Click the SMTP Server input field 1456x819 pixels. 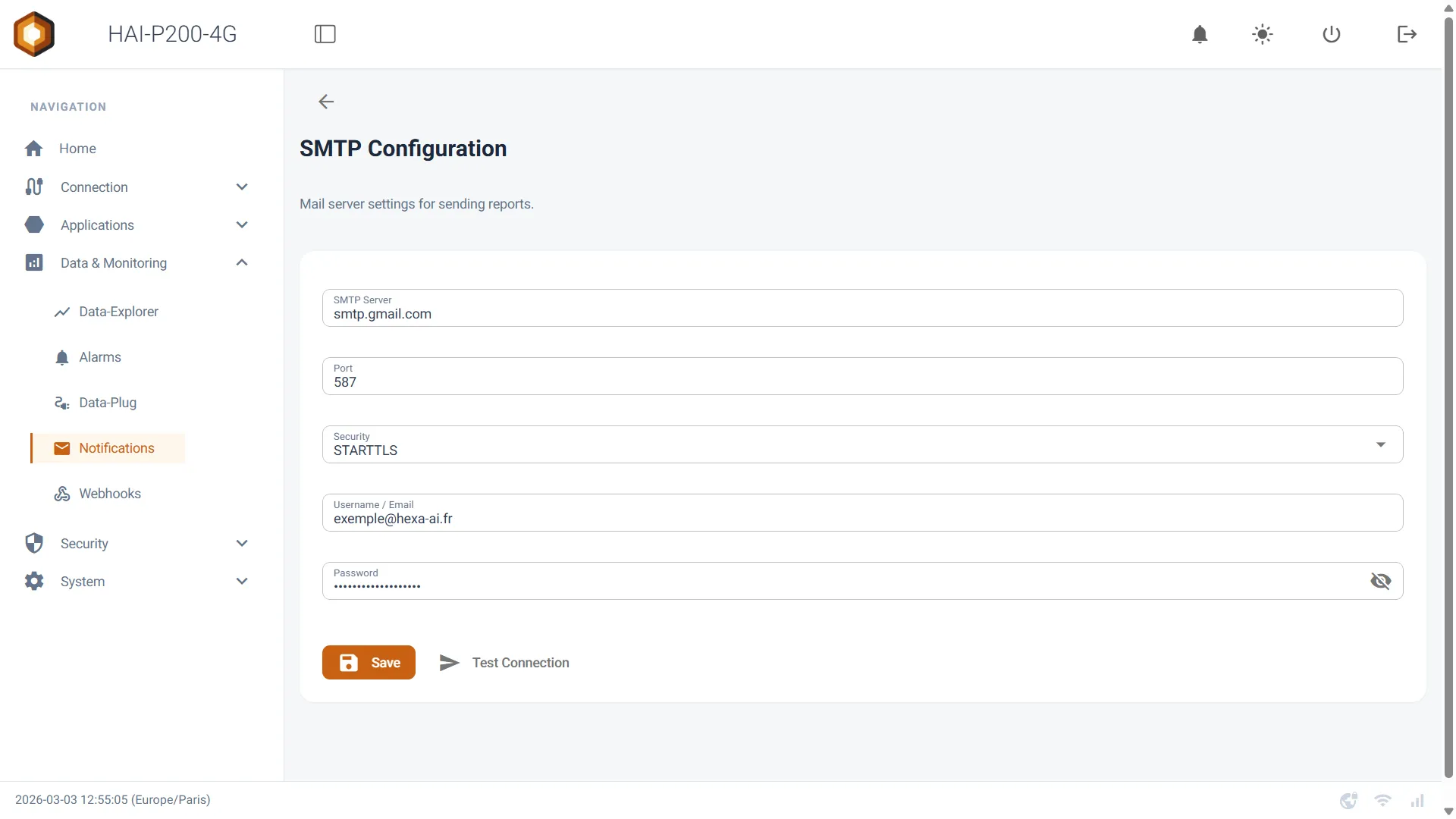[x=862, y=308]
